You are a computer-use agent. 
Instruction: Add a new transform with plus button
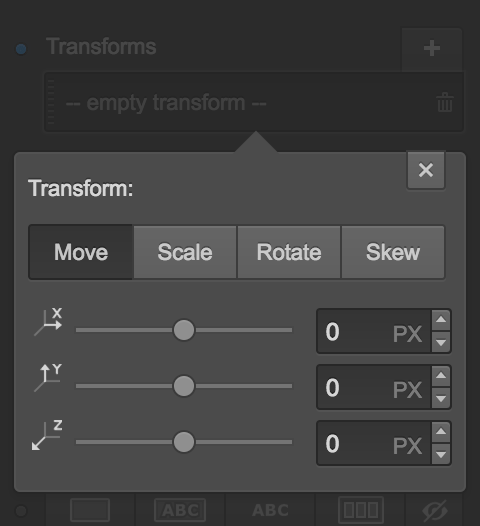coord(432,49)
